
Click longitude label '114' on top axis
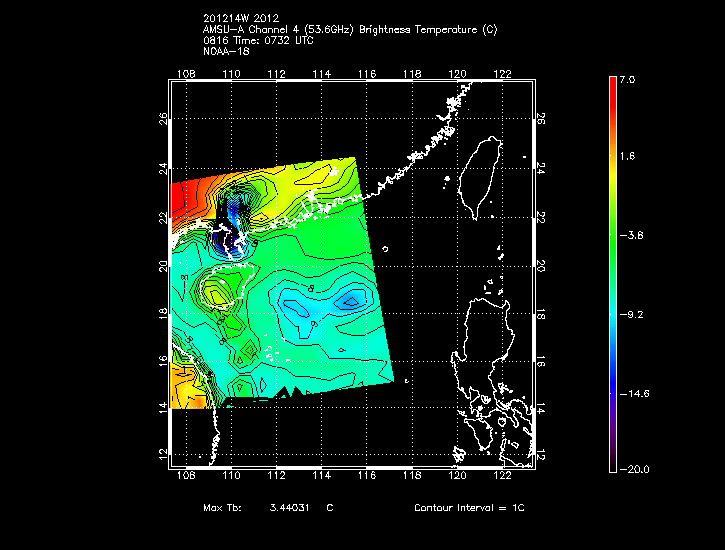322,74
